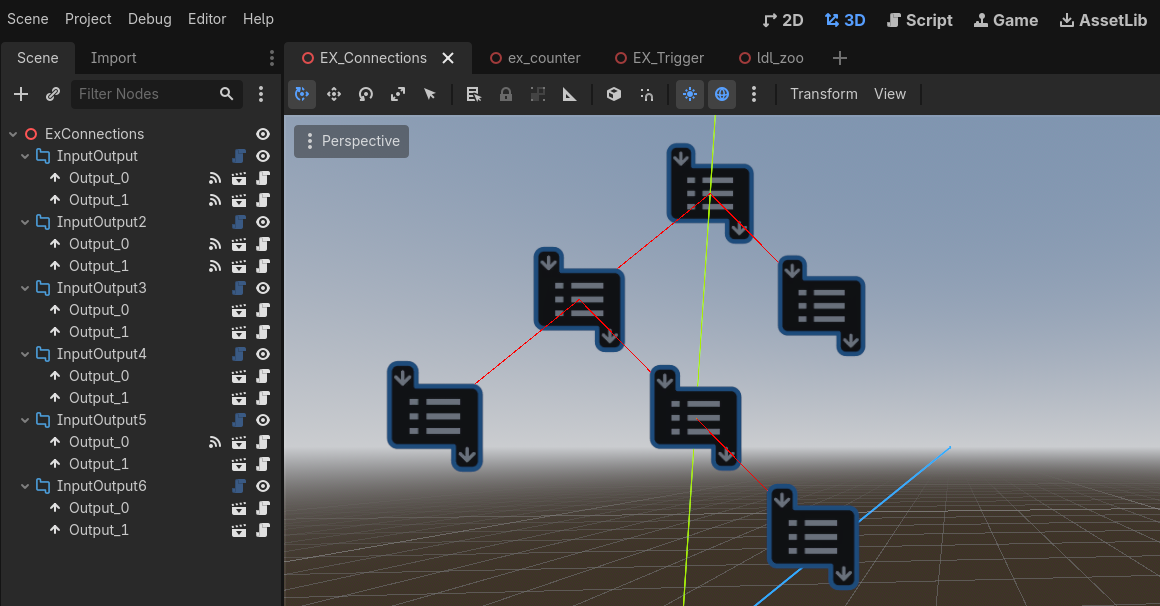Open signals icon of Output_0 under InputOutput5
1160x606 pixels.
point(215,442)
